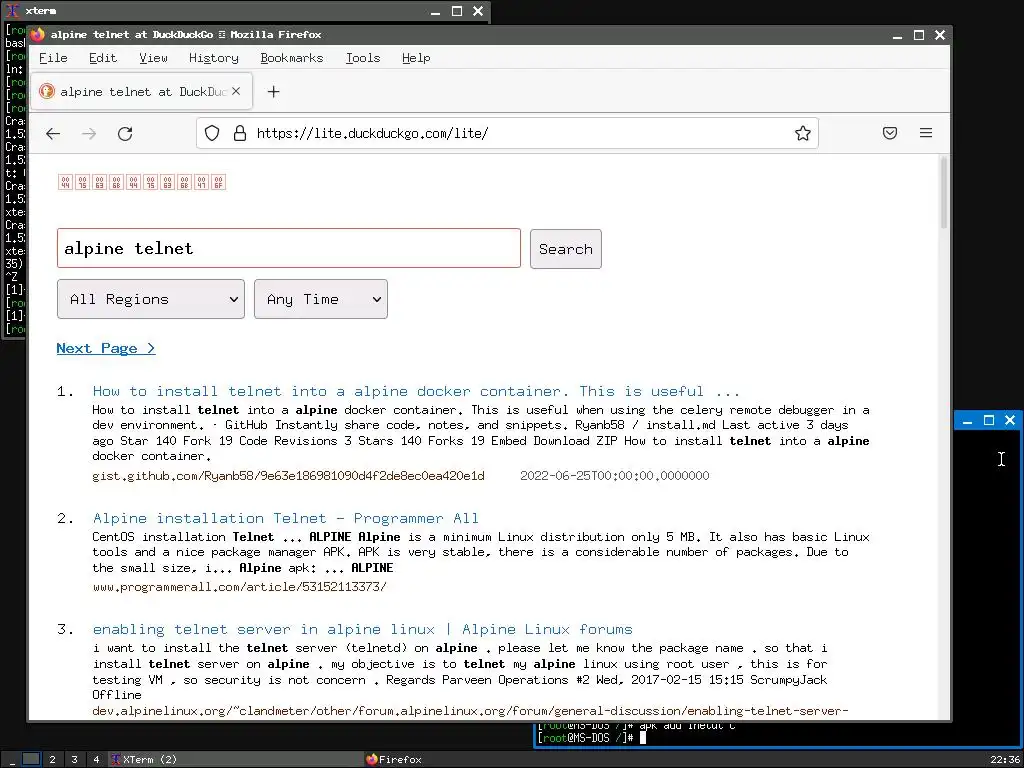Open enabling telnet server in alpine linux result
Image resolution: width=1024 pixels, height=768 pixels.
click(x=362, y=629)
